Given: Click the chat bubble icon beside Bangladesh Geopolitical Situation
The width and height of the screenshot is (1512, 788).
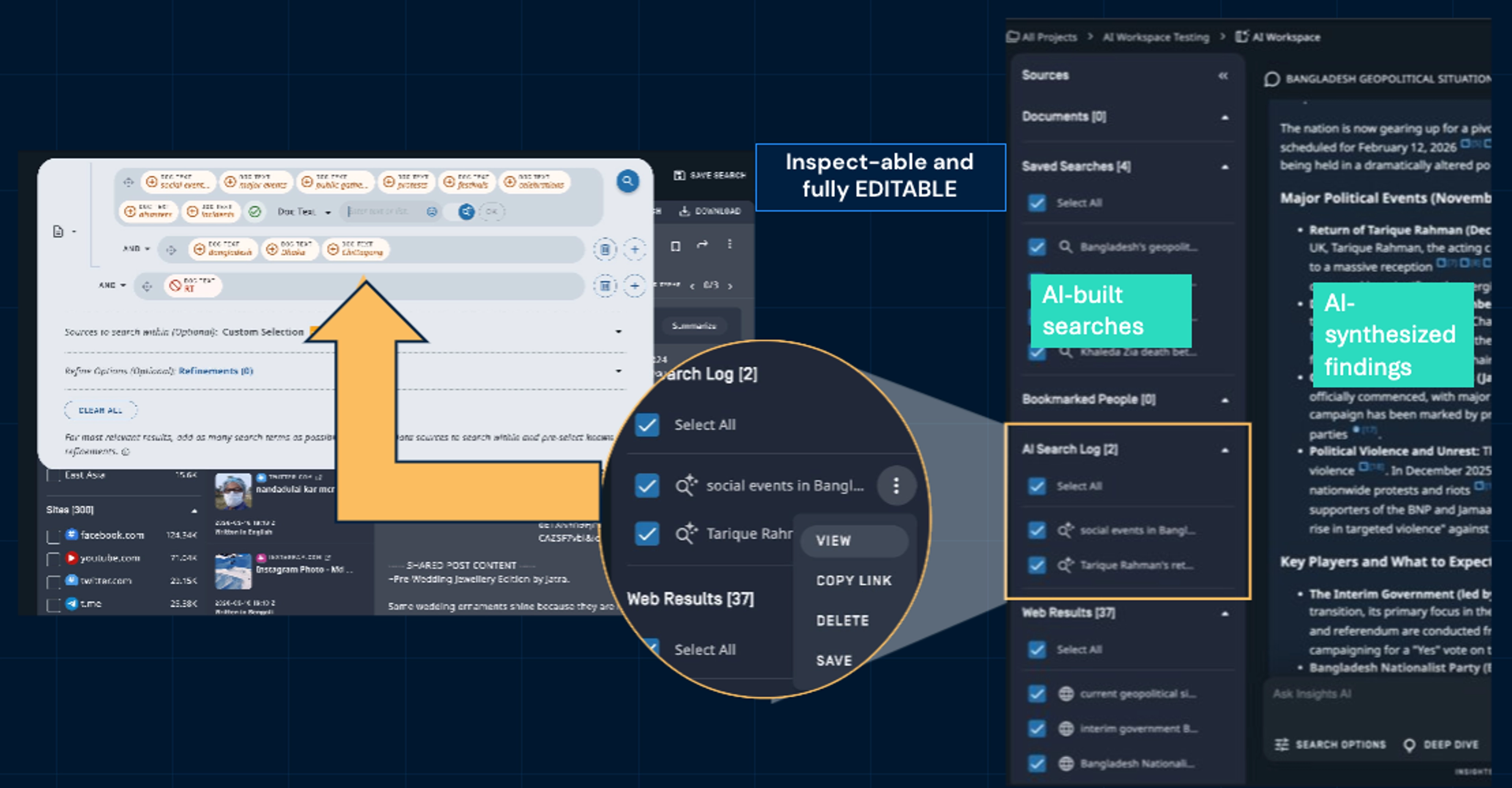Looking at the screenshot, I should click(1272, 79).
